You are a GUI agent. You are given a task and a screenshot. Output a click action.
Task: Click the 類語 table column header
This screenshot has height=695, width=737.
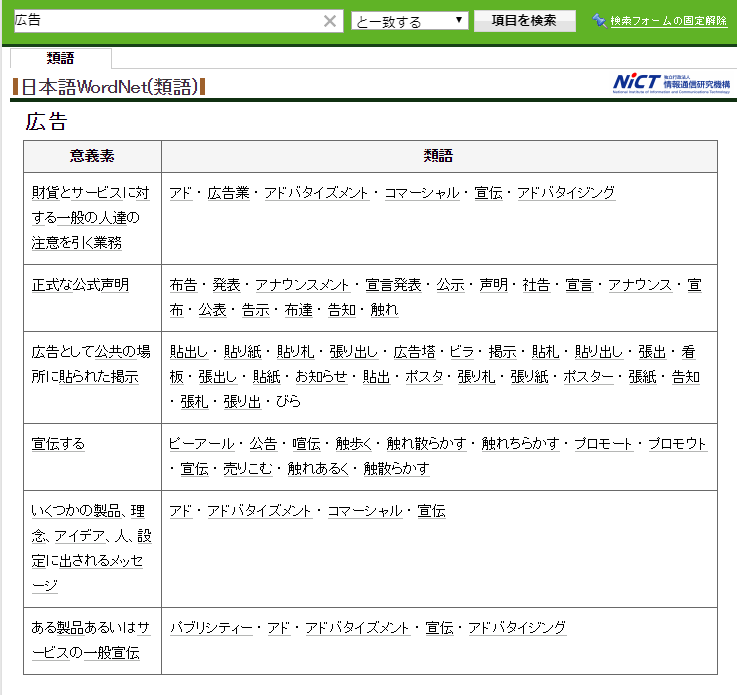click(439, 156)
